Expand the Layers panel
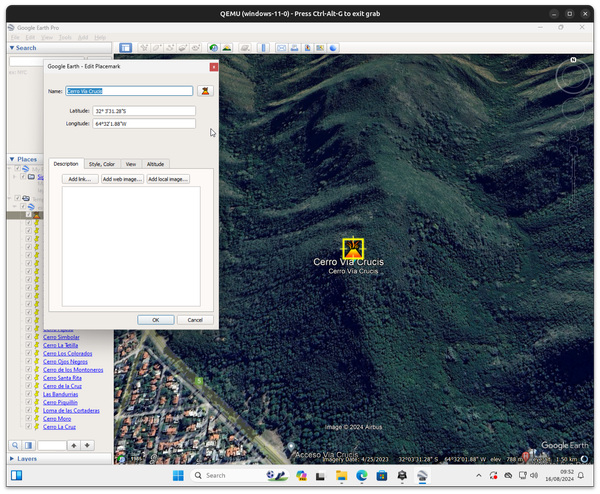 point(59,458)
